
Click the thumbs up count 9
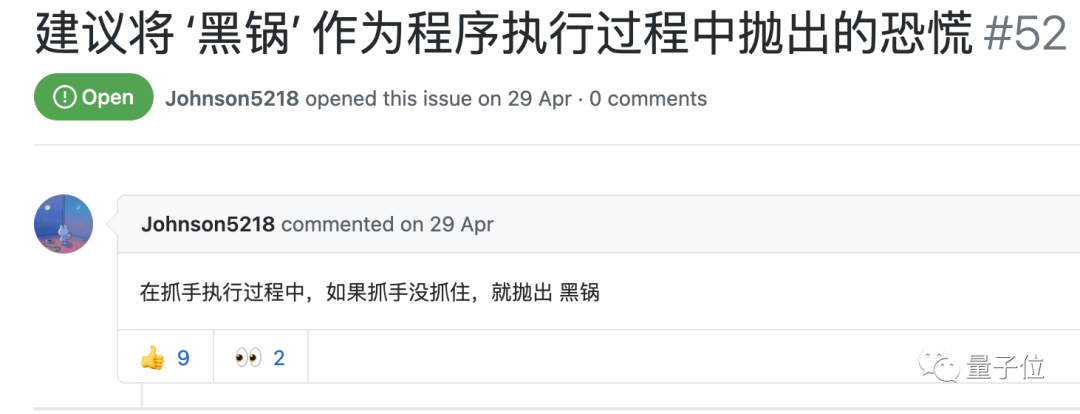pyautogui.click(x=183, y=358)
